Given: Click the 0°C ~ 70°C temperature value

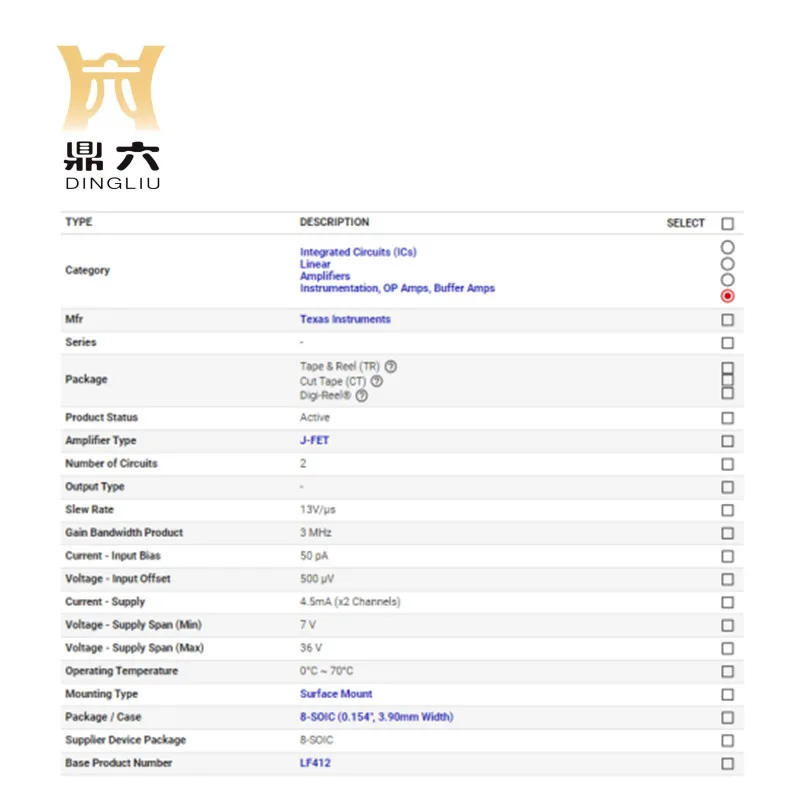Looking at the screenshot, I should [327, 671].
